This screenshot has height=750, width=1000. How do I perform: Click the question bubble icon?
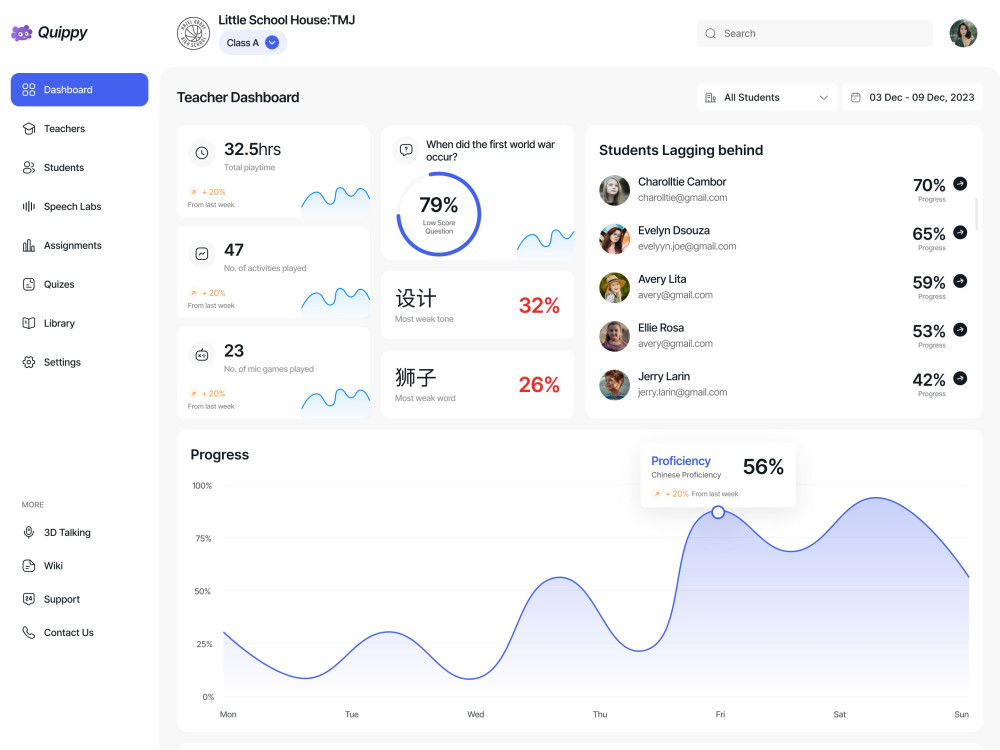pos(406,150)
